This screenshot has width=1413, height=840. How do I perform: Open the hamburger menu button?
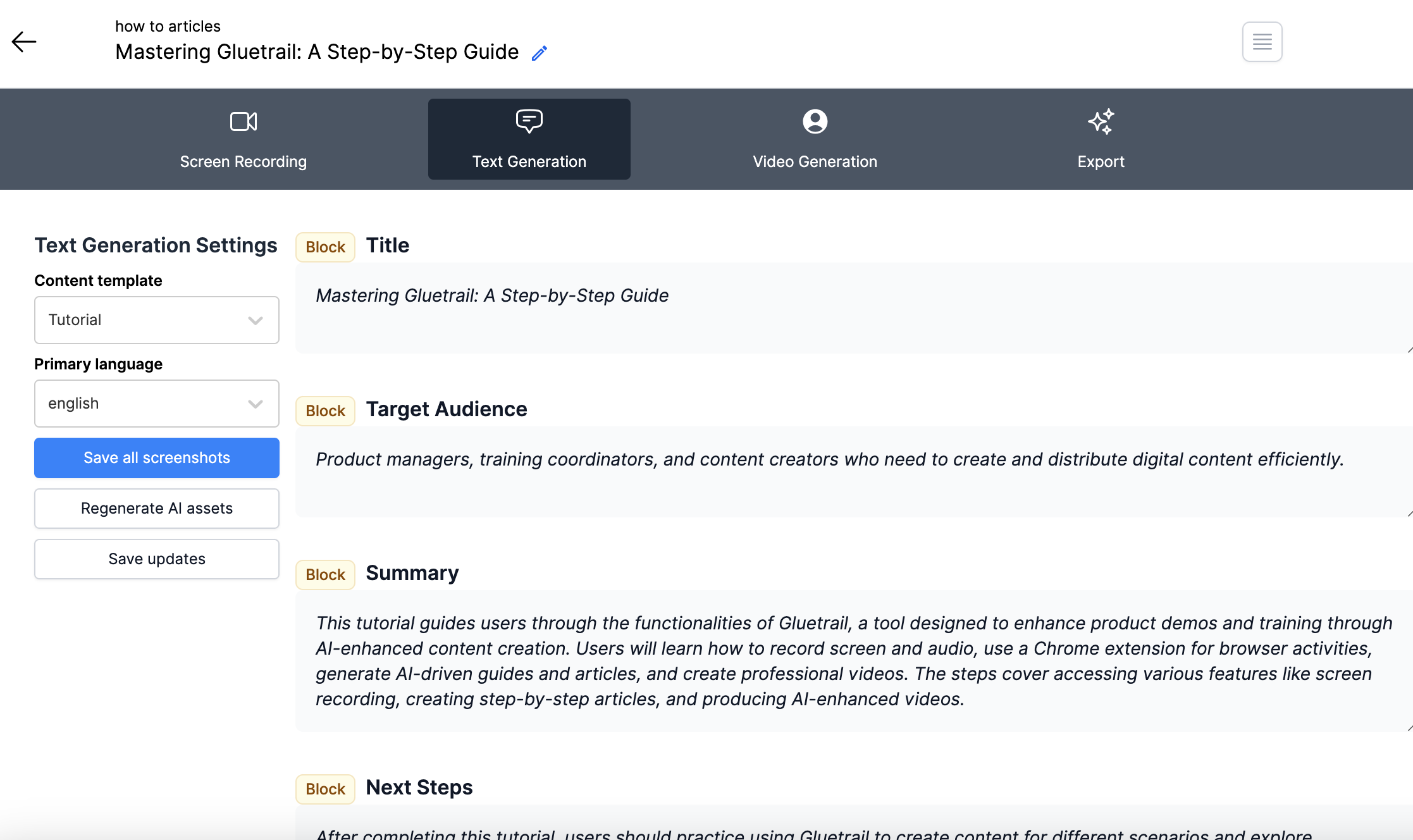[x=1262, y=42]
